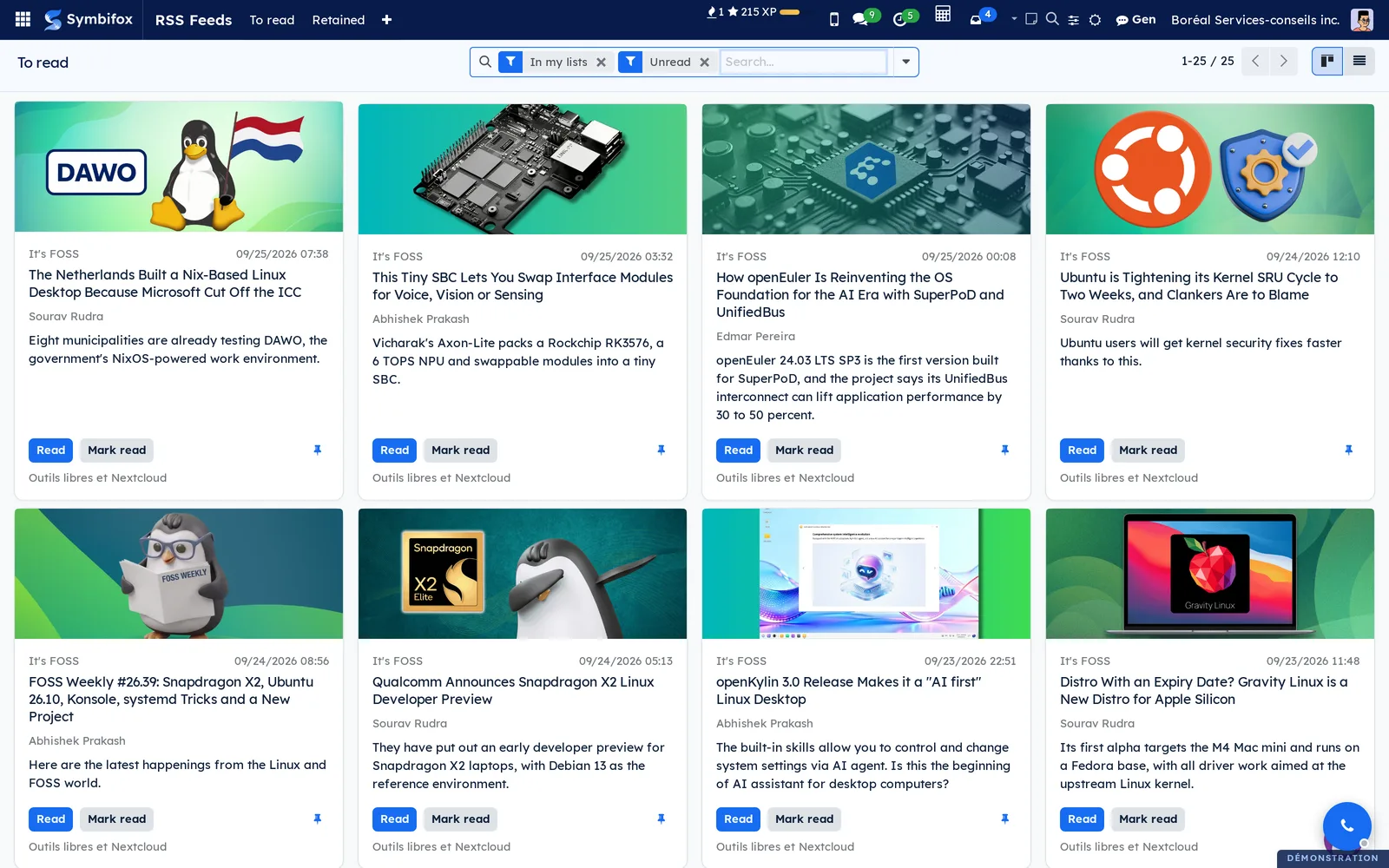Pin the FOSS Weekly #26.39 article
The image size is (1389, 868).
[317, 819]
